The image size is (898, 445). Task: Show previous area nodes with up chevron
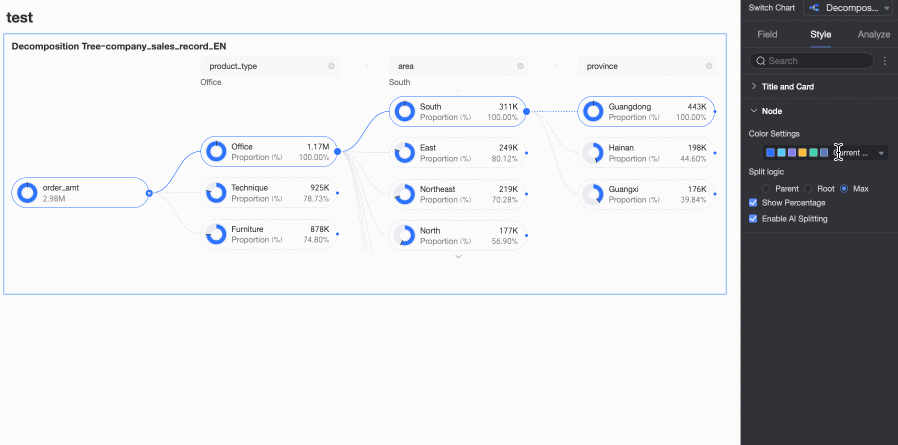pyautogui.click(x=458, y=90)
